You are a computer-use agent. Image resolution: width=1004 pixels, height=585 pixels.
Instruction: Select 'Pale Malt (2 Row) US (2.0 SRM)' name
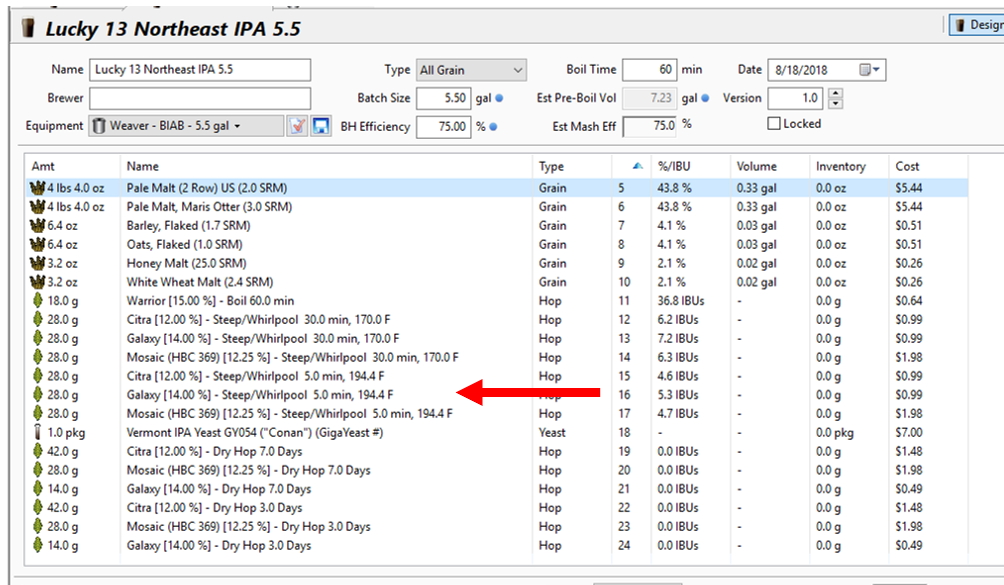point(207,188)
